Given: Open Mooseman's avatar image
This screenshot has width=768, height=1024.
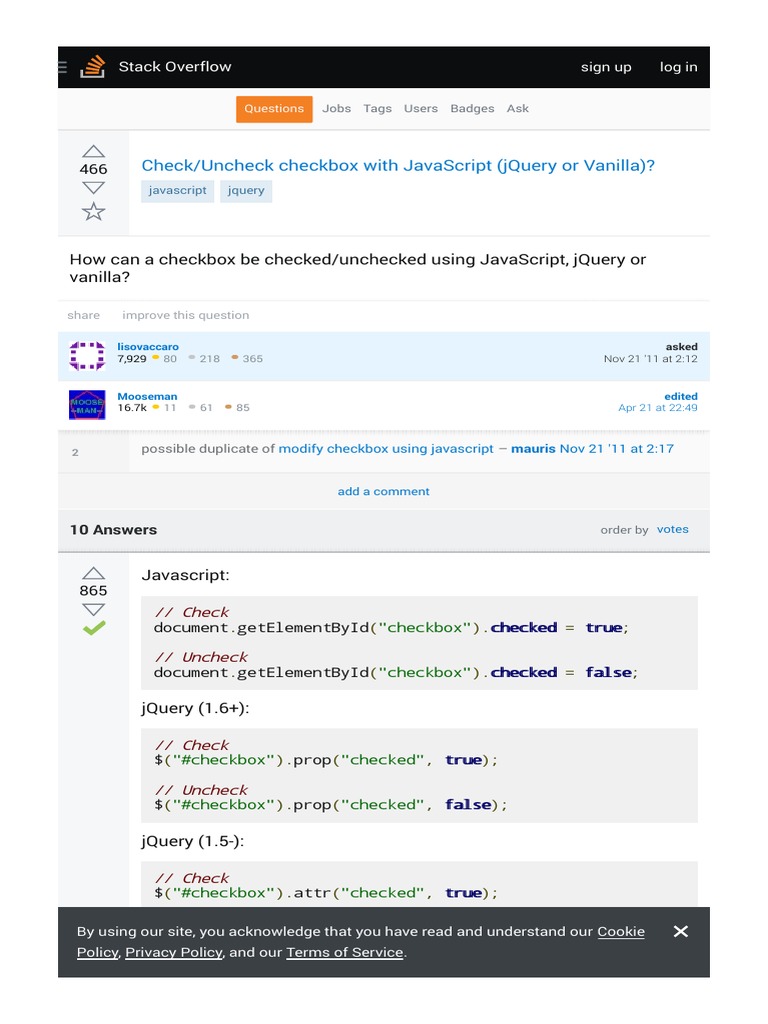Looking at the screenshot, I should (x=87, y=405).
